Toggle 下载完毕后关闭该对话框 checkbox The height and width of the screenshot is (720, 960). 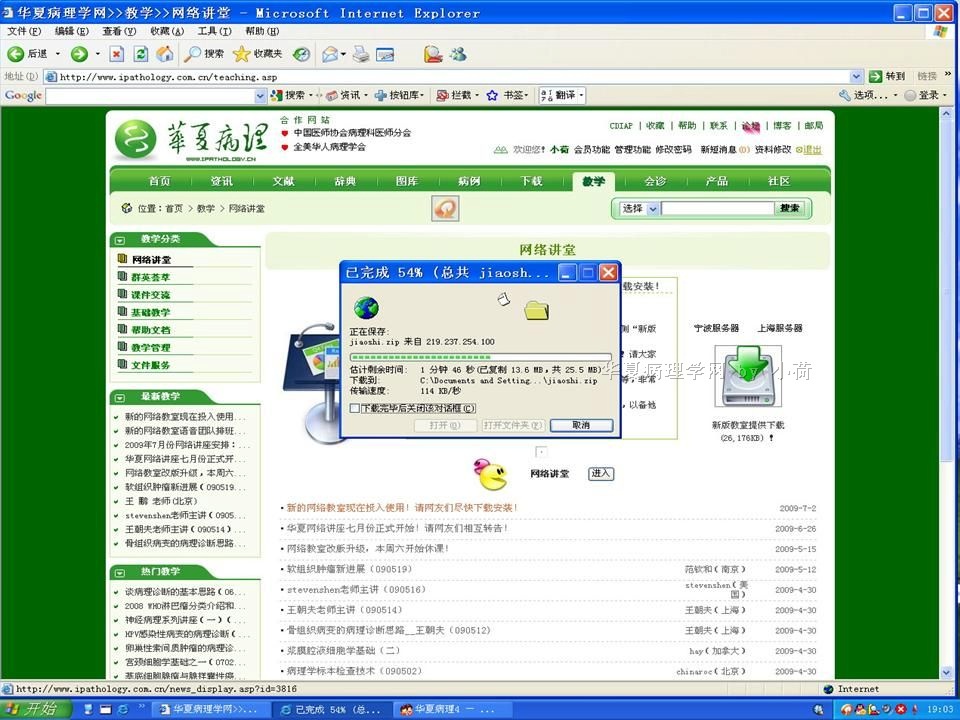354,408
